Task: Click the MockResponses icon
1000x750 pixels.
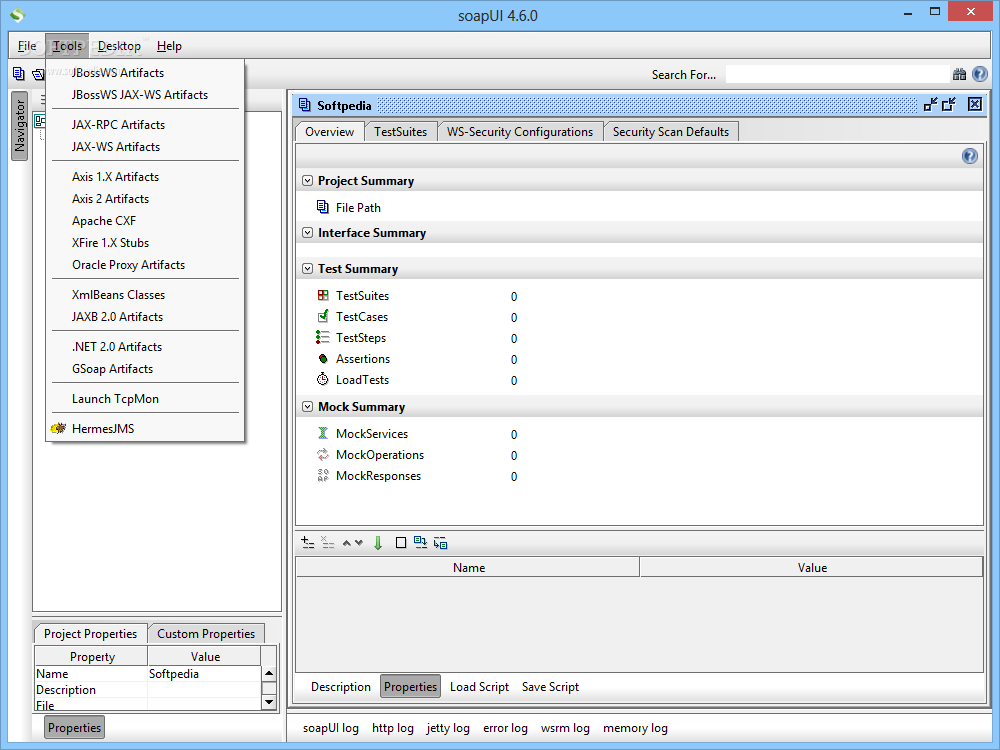Action: click(323, 475)
